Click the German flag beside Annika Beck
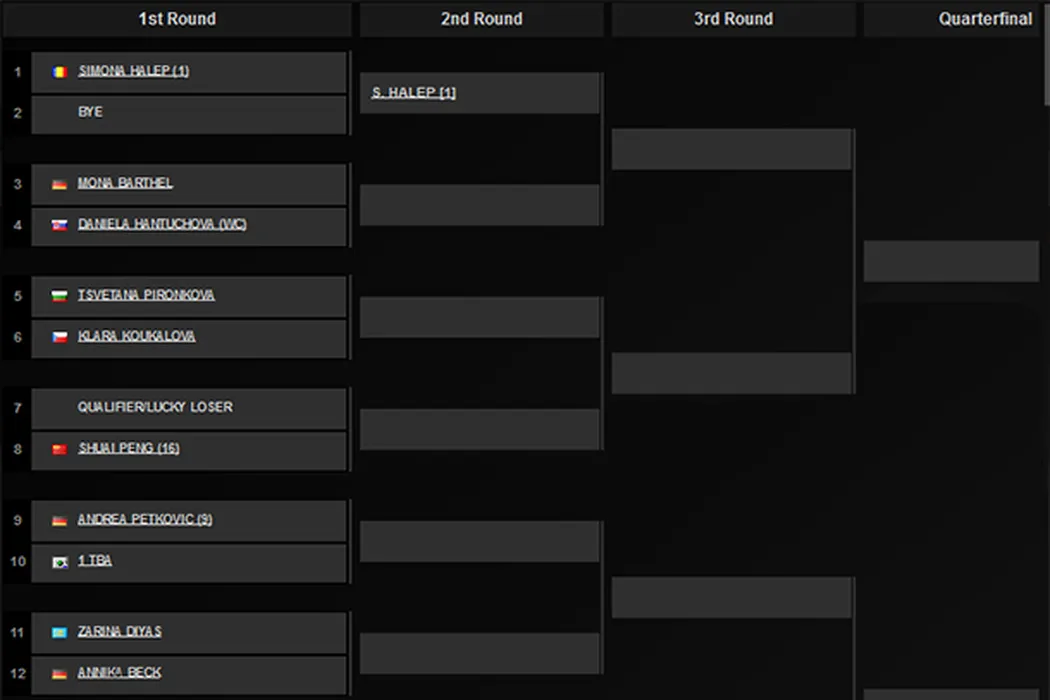The image size is (1050, 700). pyautogui.click(x=59, y=673)
